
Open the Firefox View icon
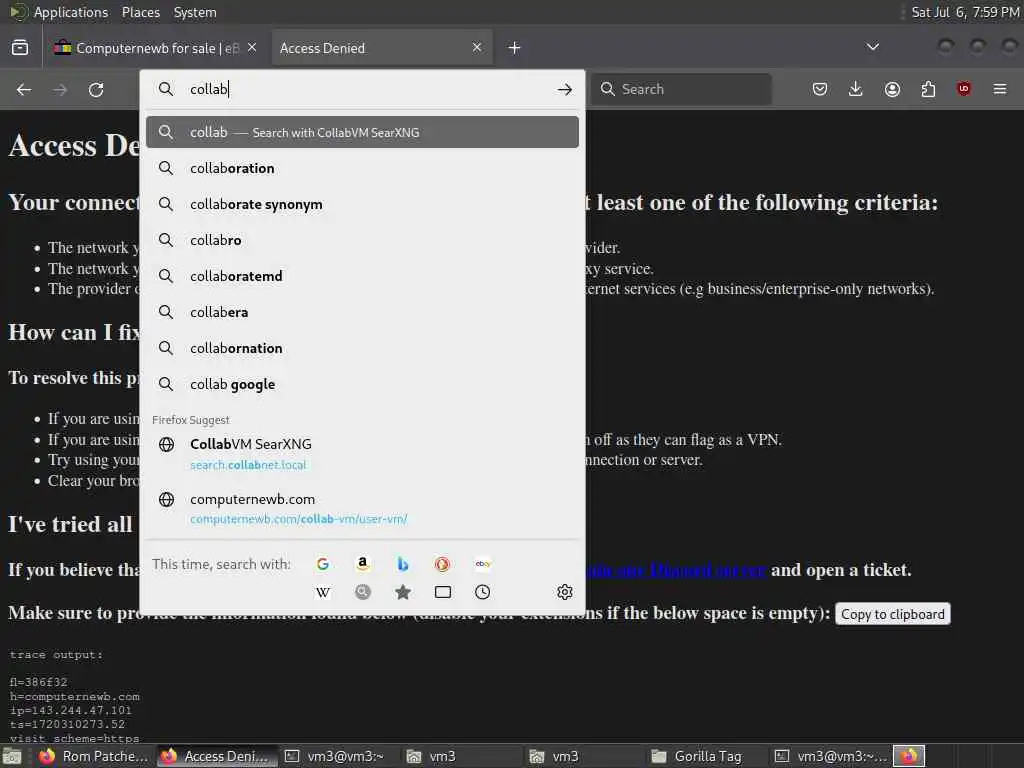tap(20, 48)
